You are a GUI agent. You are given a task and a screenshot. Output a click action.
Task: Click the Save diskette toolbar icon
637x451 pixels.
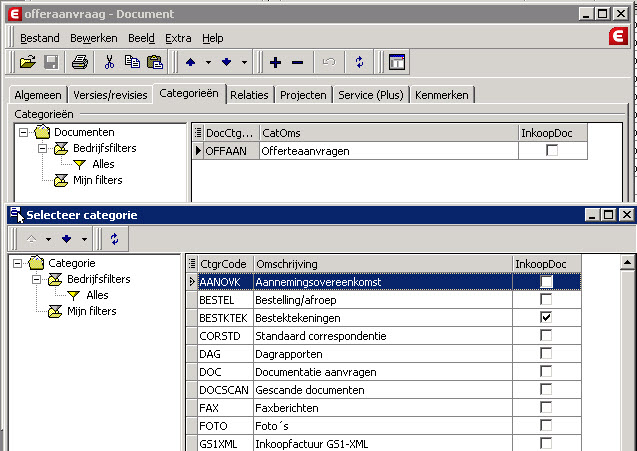coord(51,62)
